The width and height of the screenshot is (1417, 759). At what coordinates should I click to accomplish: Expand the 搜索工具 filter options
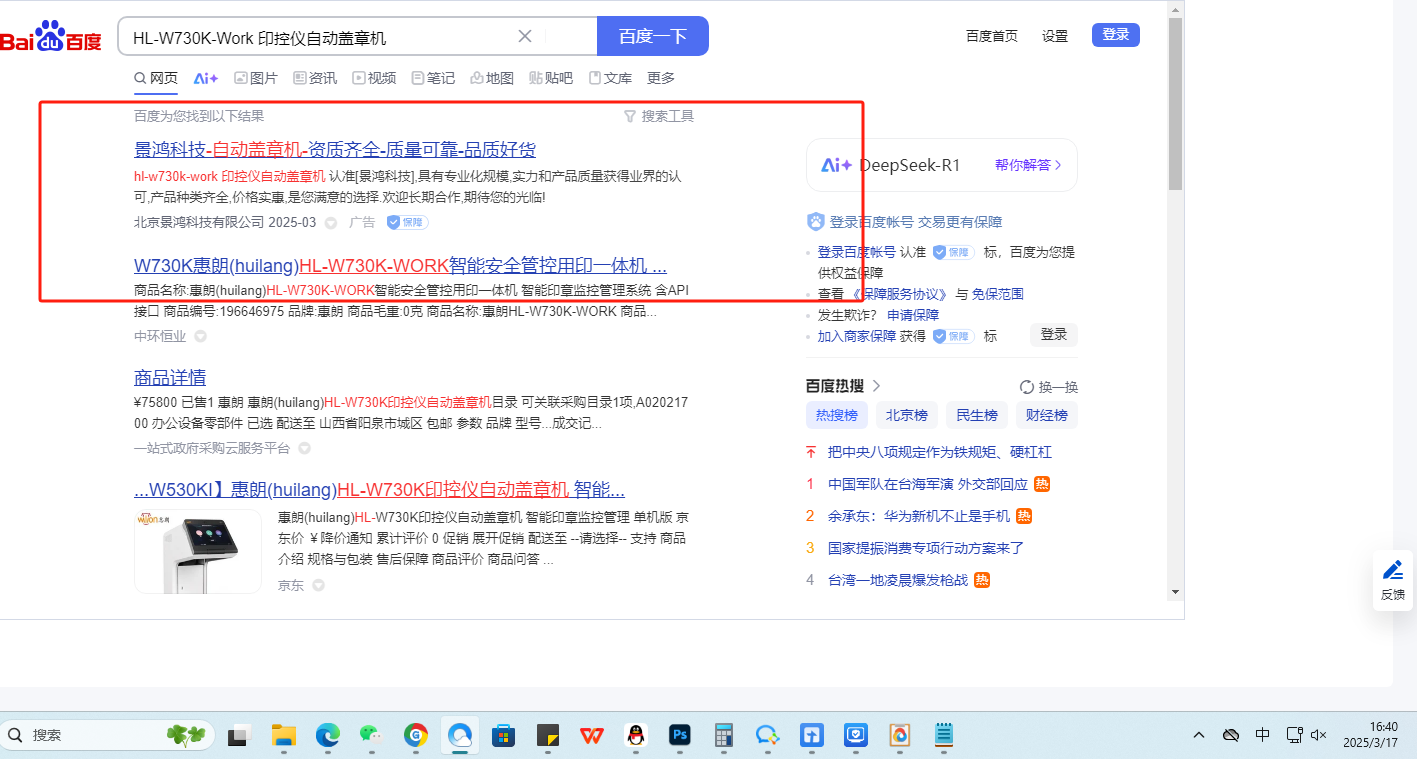658,116
